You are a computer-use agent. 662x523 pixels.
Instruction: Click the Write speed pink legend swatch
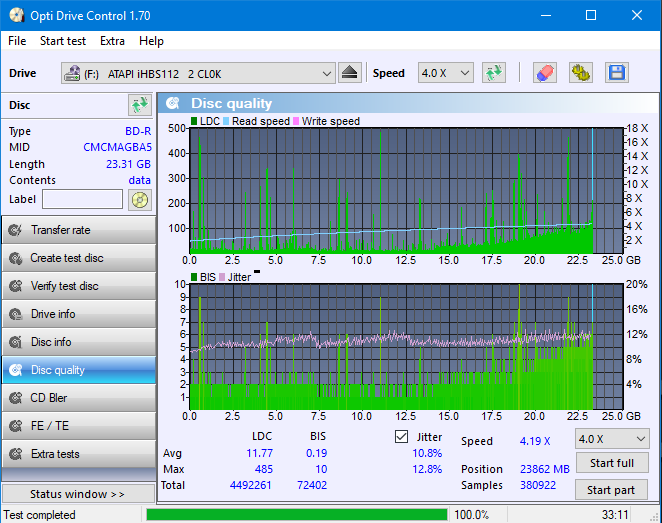click(296, 121)
